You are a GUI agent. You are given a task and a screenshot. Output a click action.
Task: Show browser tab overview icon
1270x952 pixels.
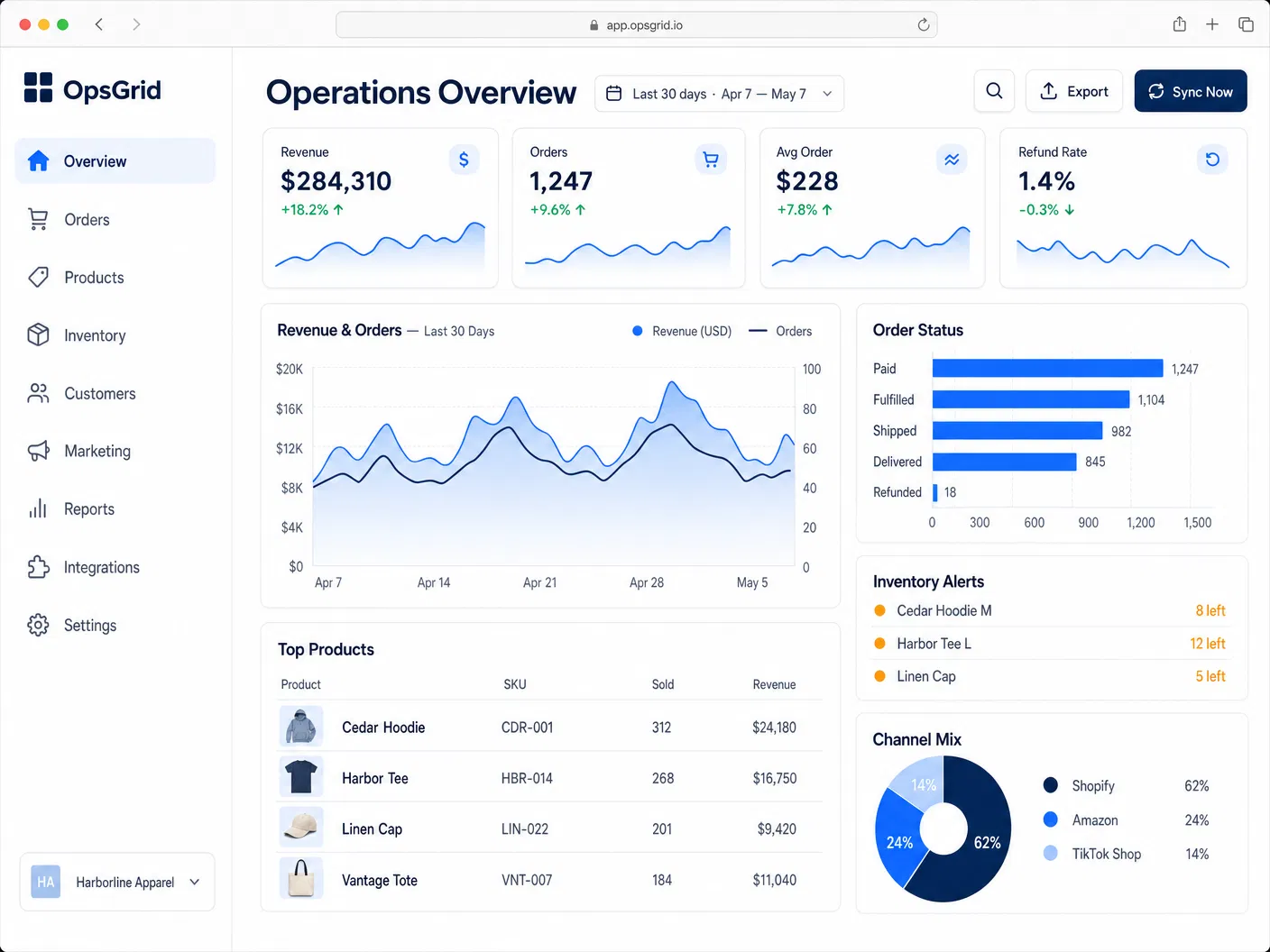coord(1246,24)
